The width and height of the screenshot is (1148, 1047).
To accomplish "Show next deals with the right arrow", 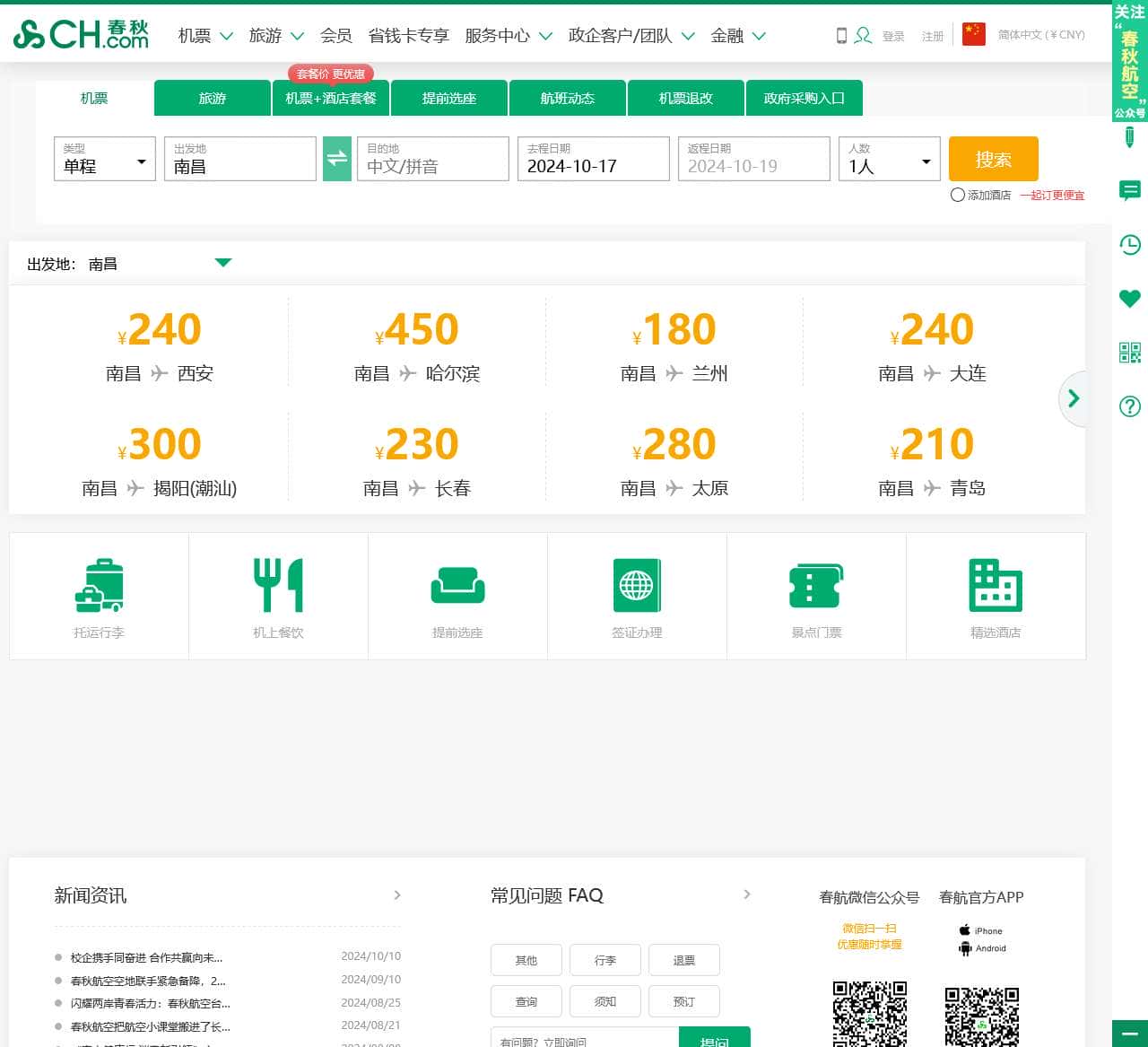I will [1073, 398].
